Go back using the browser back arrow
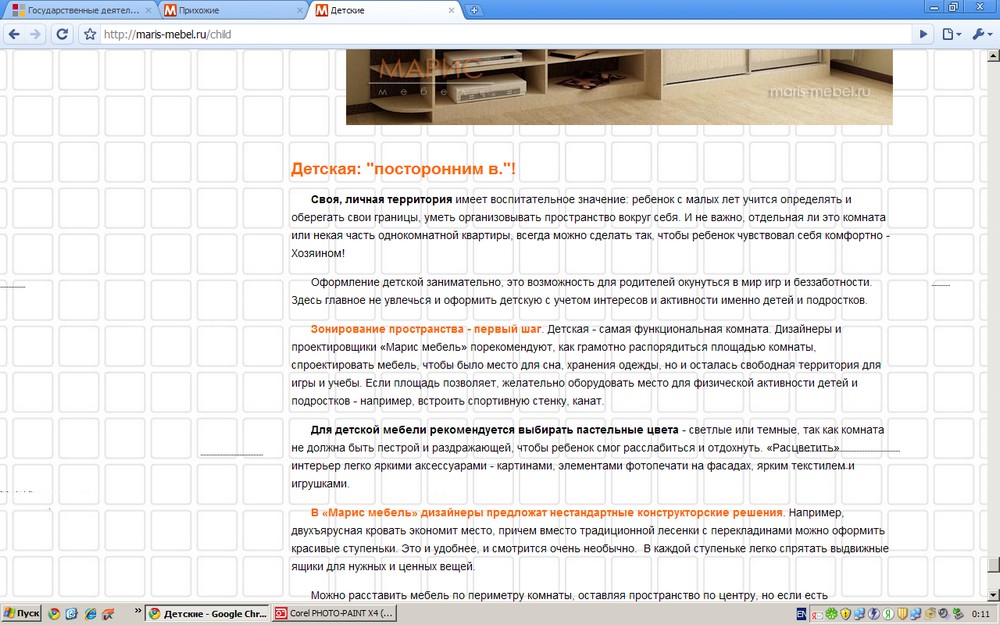This screenshot has height=625, width=1000. click(14, 34)
